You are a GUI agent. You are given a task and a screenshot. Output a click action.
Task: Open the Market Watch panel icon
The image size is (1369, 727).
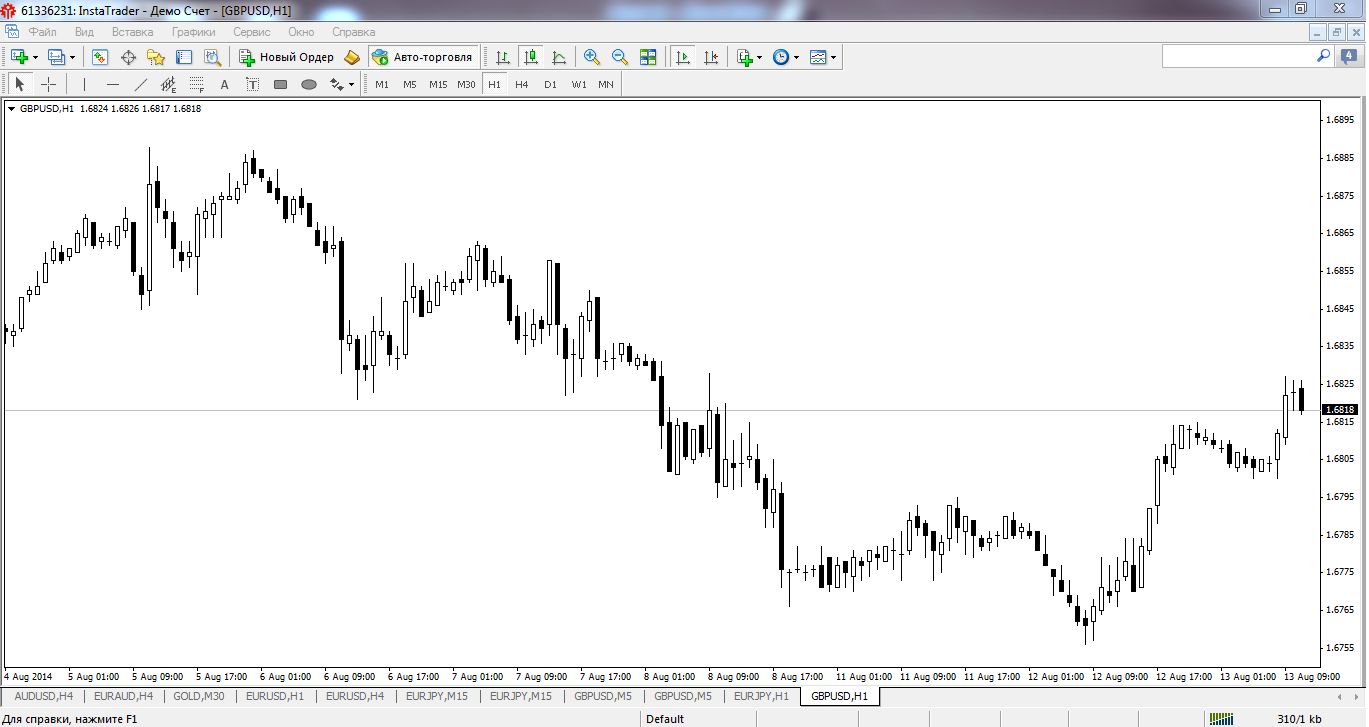[x=100, y=58]
